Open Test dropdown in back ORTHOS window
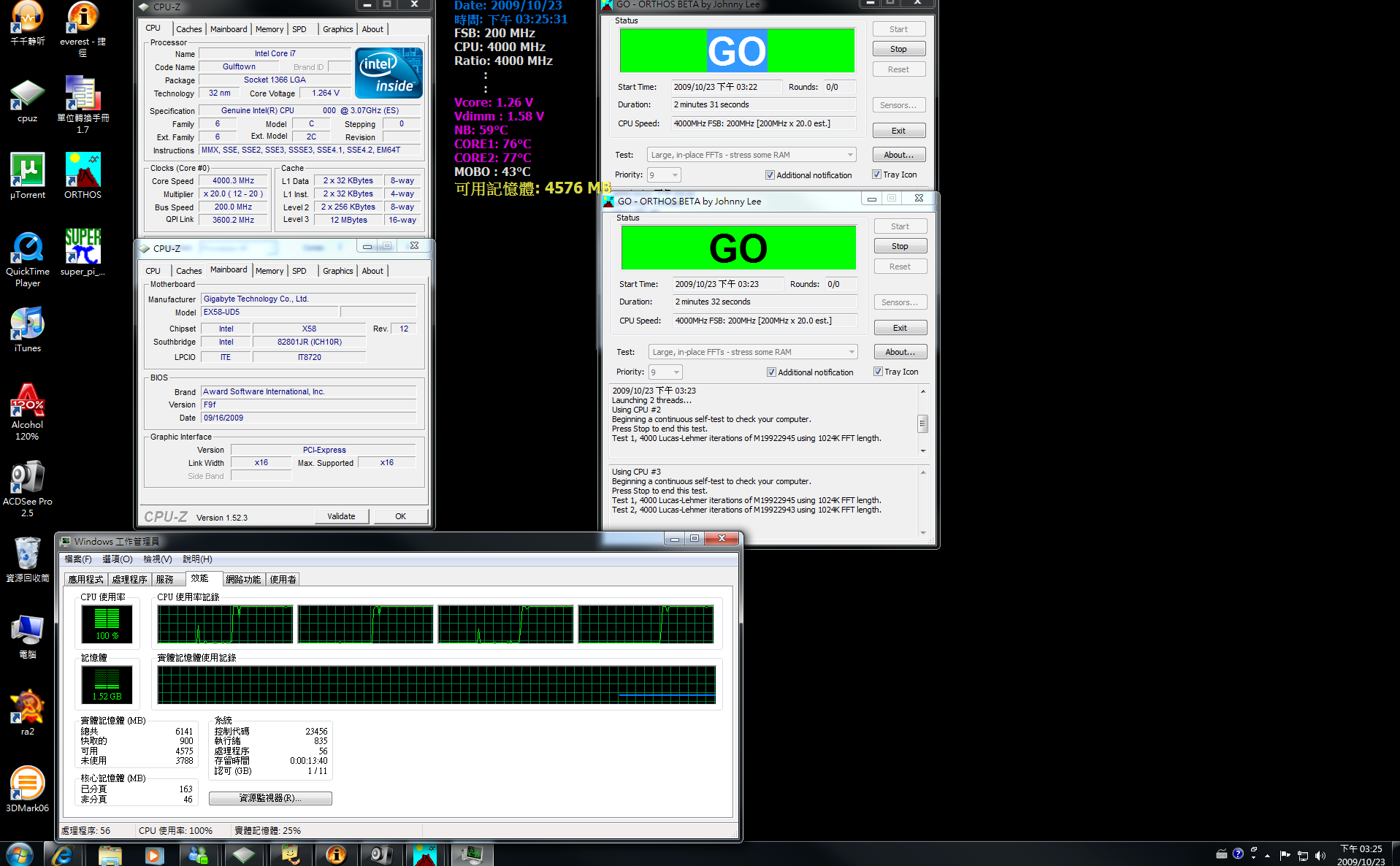Viewport: 1400px width, 866px height. pos(751,155)
